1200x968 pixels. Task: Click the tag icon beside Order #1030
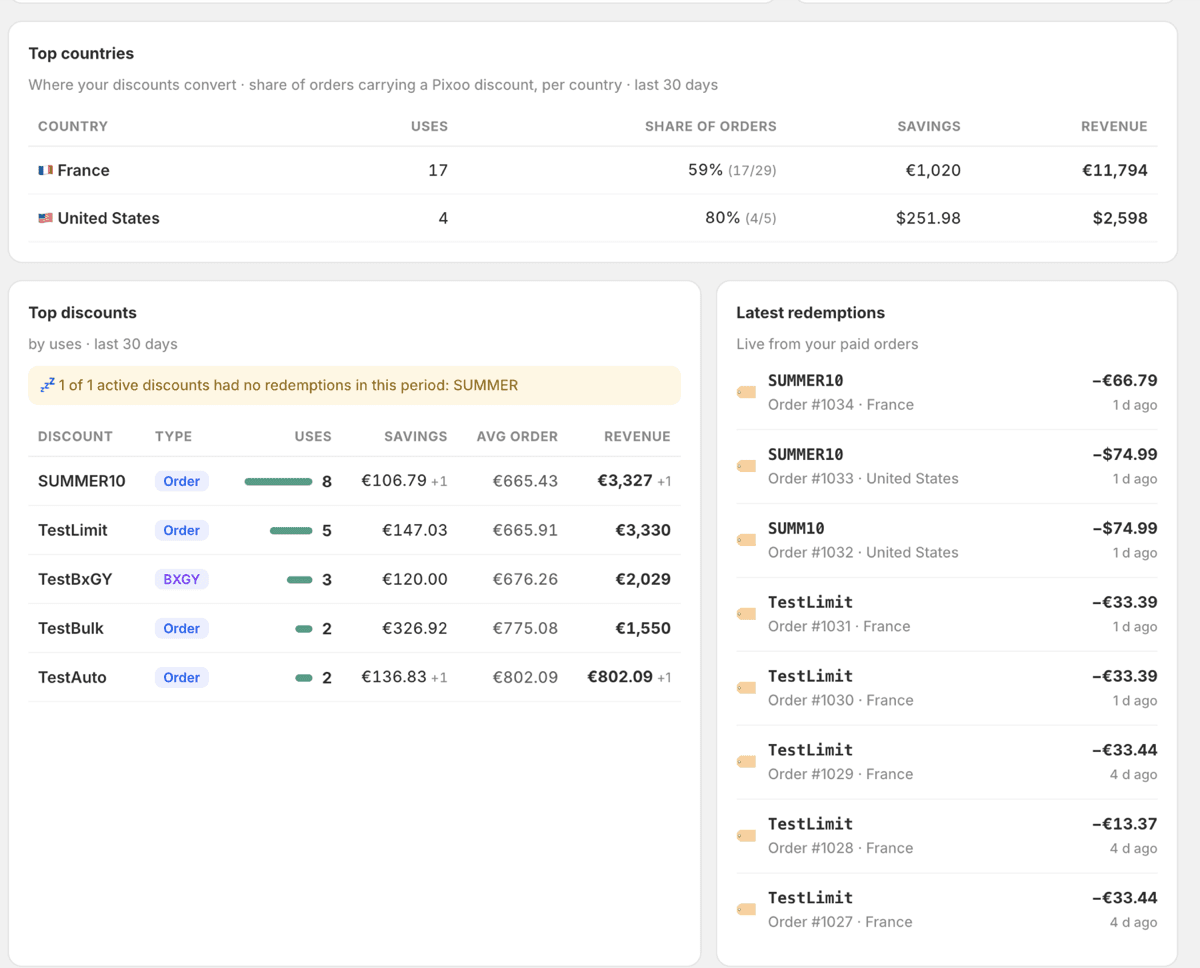[746, 688]
